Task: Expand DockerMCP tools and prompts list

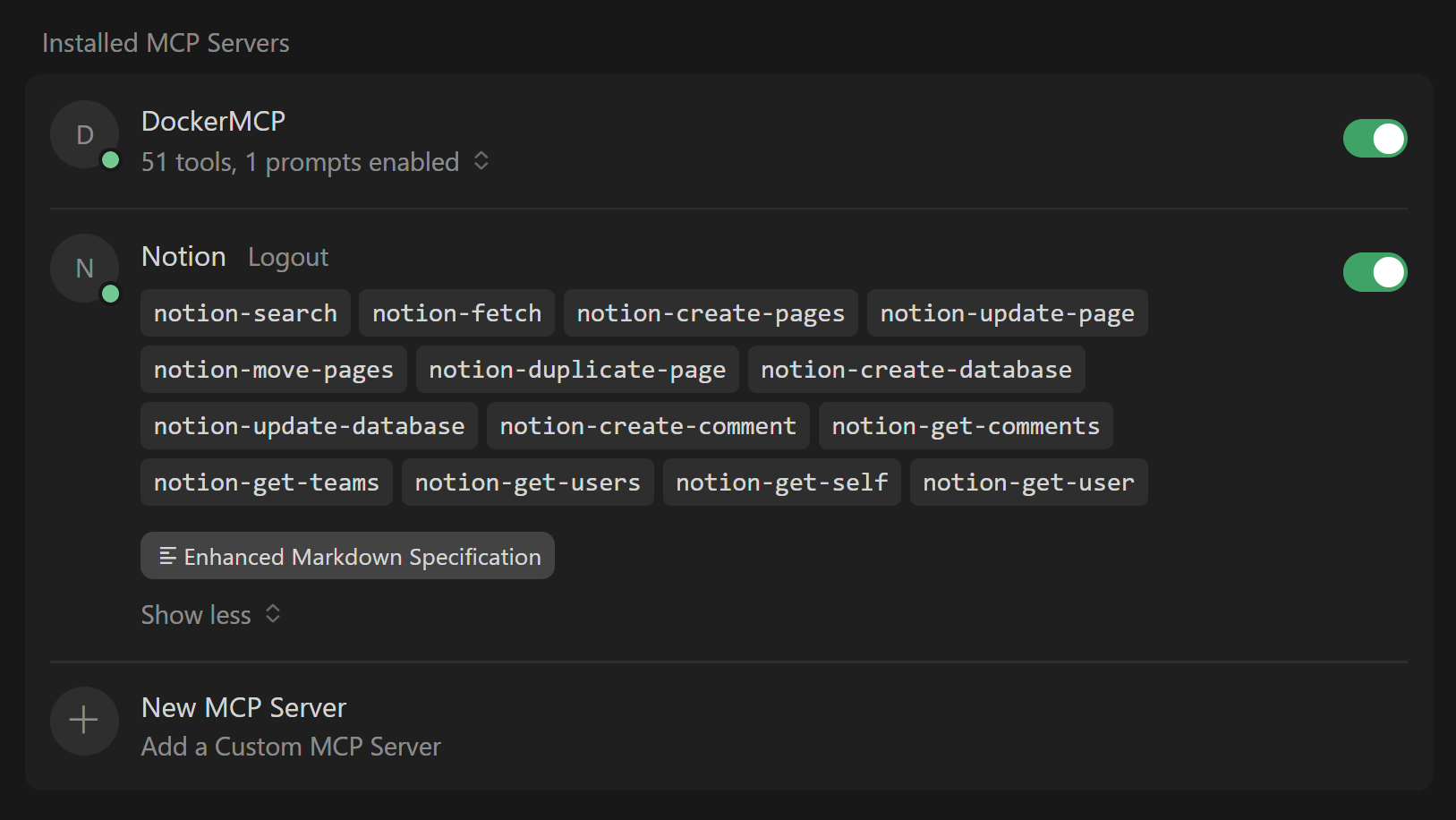Action: tap(316, 162)
